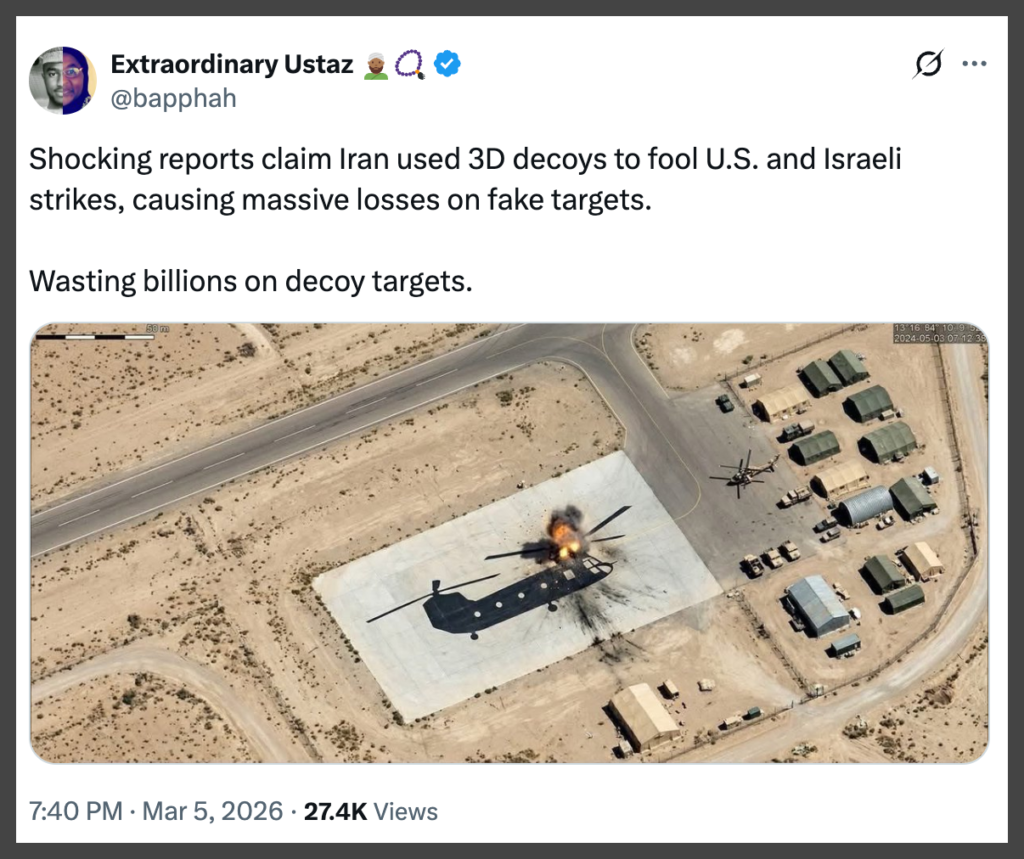Click the blue verified badge
The width and height of the screenshot is (1024, 859).
tap(448, 65)
